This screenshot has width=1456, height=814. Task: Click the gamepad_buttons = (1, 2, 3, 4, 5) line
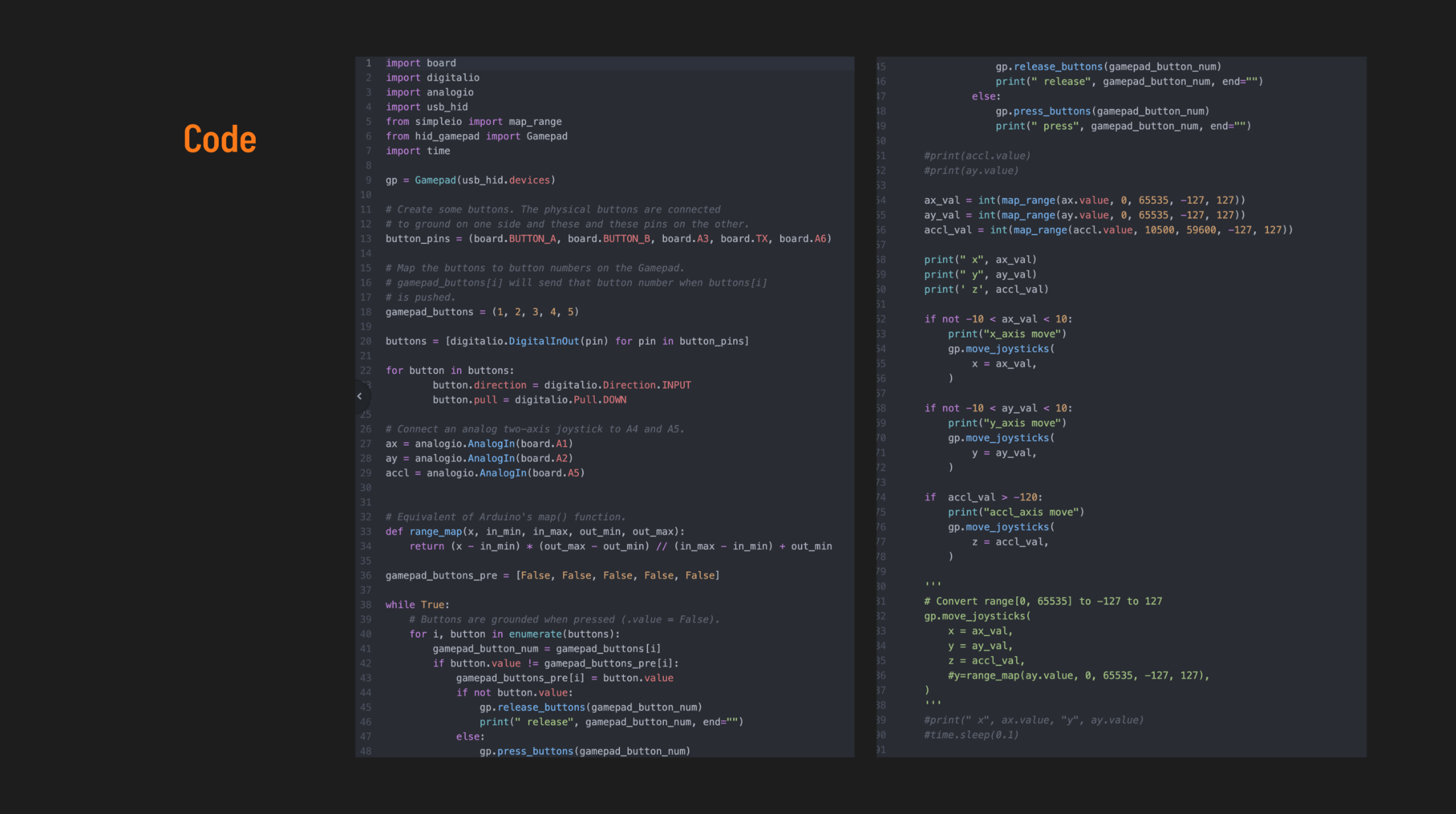(x=482, y=312)
